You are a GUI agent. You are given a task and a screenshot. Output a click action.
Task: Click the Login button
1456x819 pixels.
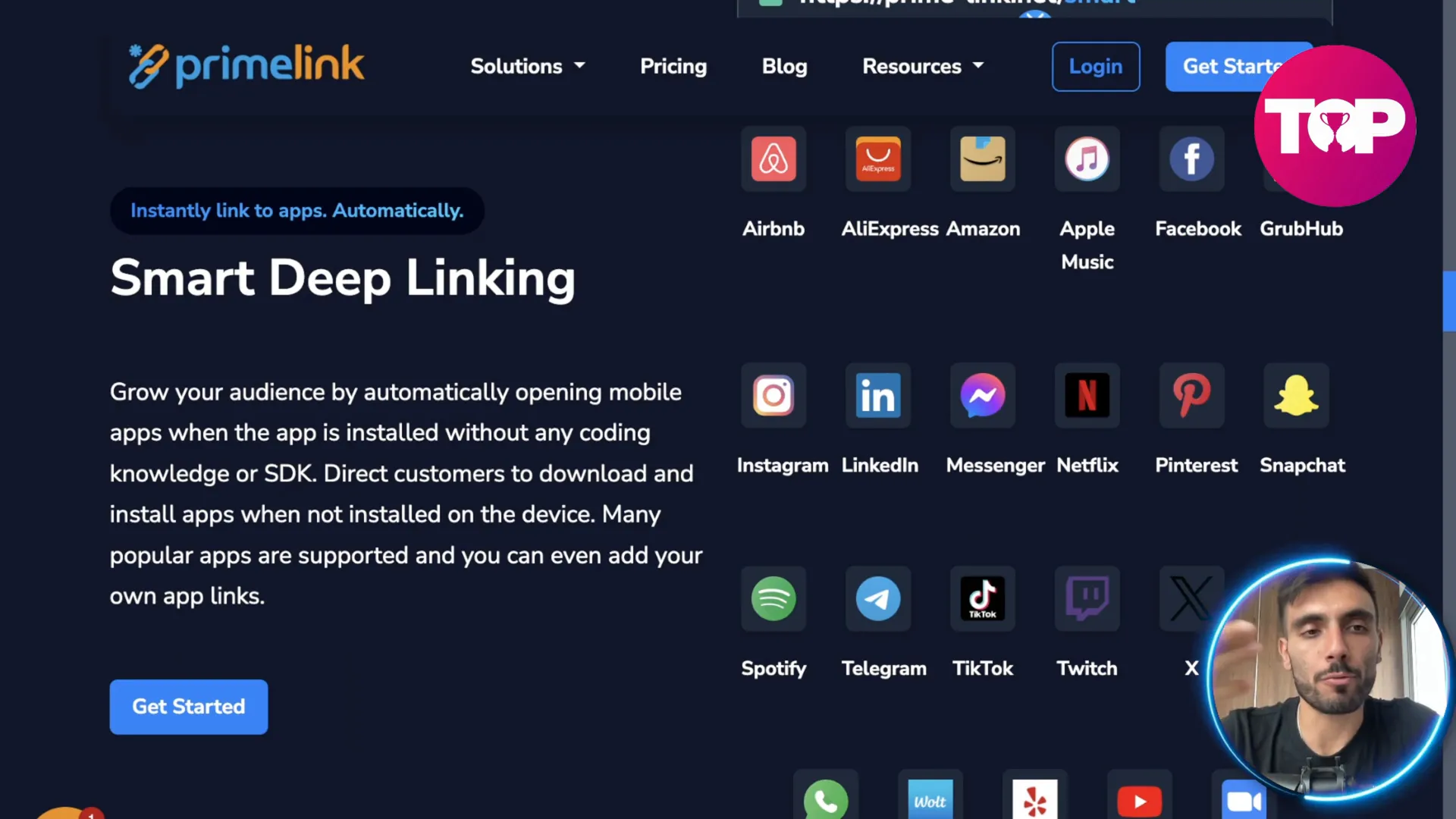point(1096,67)
